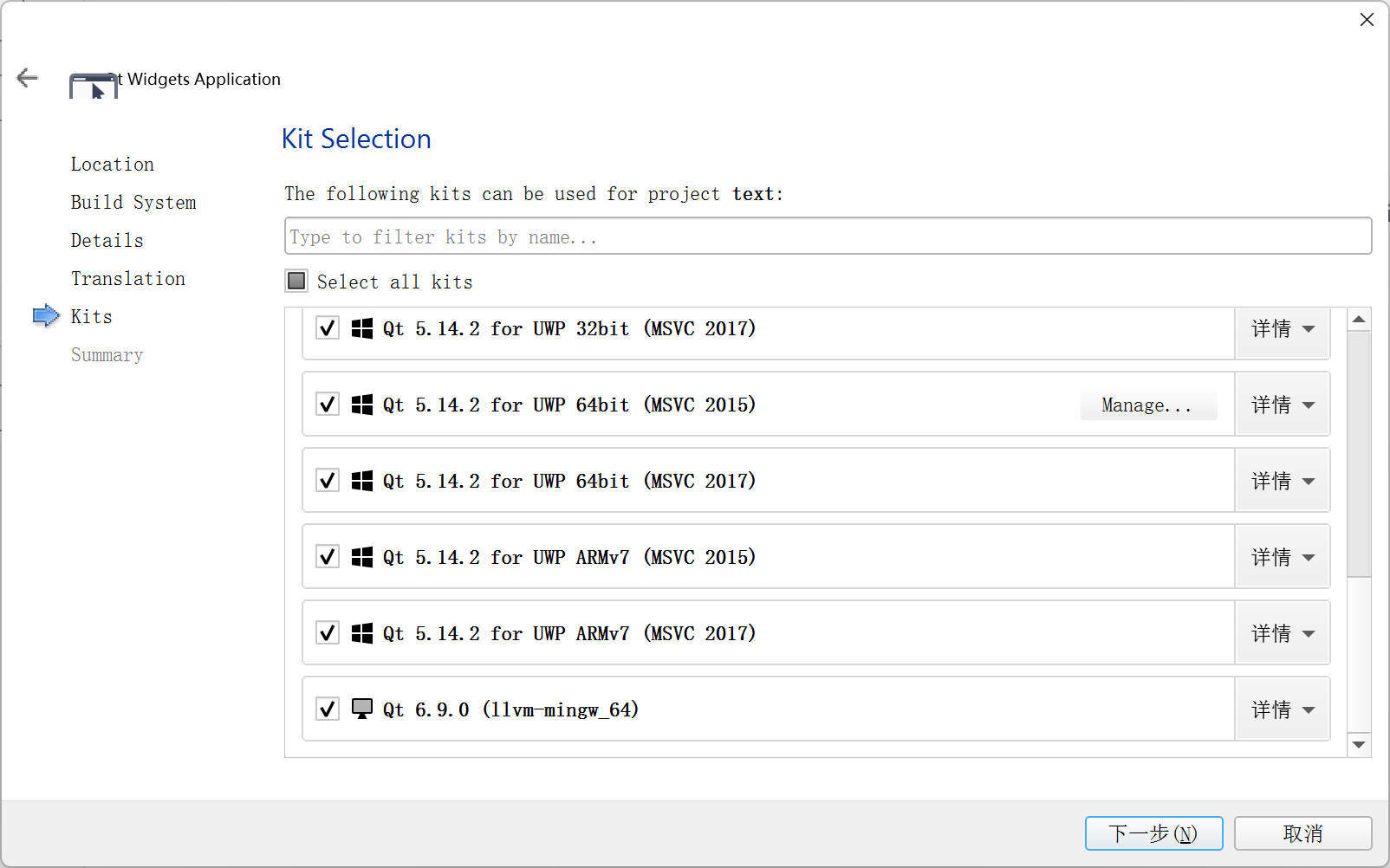Click the Qt Widgets Application wizard icon
The image size is (1390, 868).
click(x=94, y=86)
